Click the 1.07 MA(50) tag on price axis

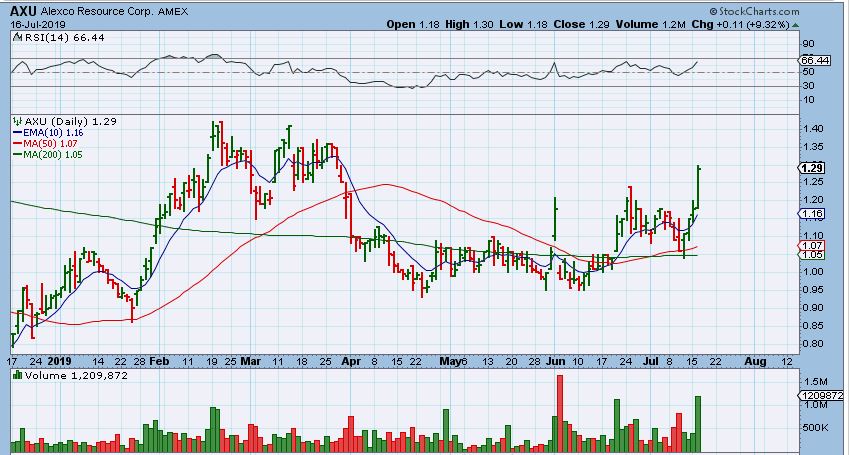point(812,246)
